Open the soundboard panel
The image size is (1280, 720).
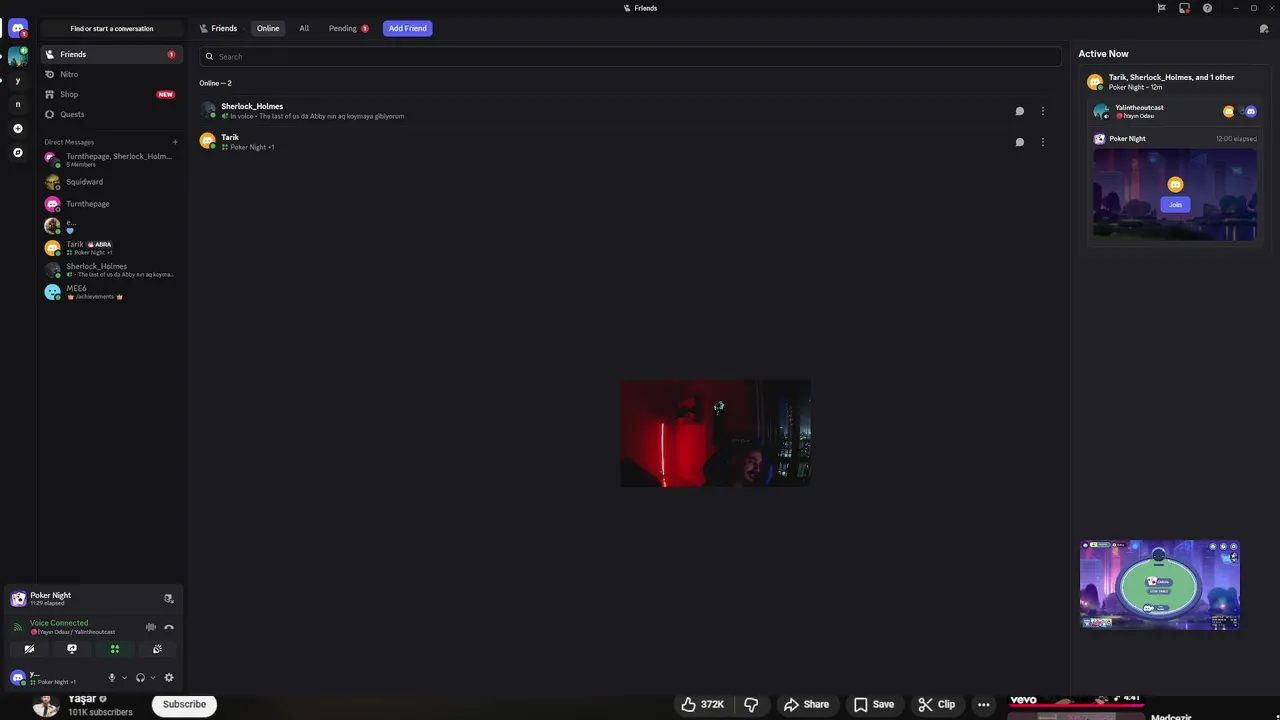click(157, 649)
